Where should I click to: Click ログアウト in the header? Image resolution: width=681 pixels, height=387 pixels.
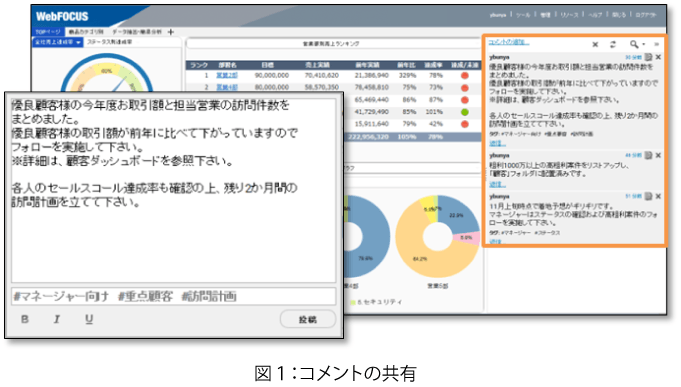click(645, 15)
